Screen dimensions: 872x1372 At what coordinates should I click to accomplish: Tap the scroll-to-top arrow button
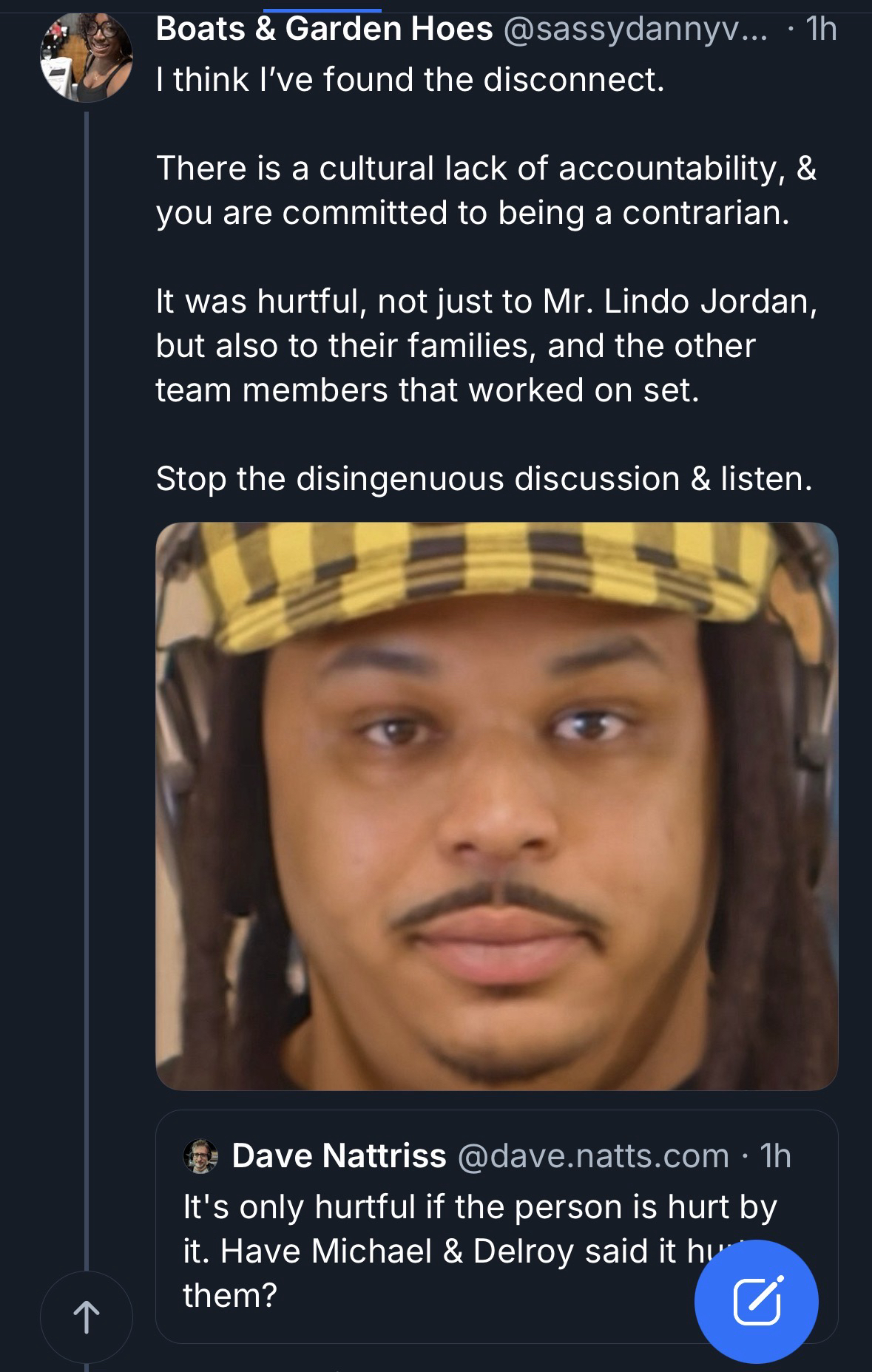86,1317
